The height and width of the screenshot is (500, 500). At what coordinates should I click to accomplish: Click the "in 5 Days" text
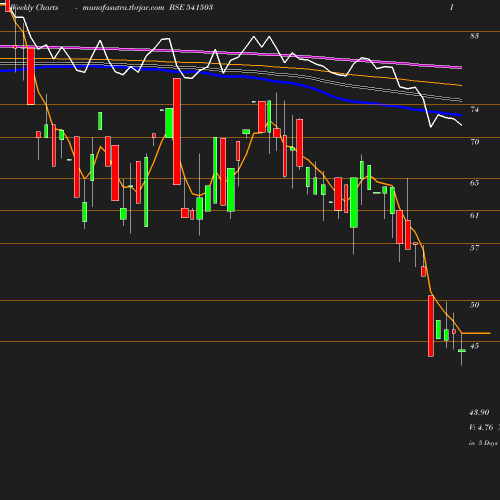click(483, 443)
